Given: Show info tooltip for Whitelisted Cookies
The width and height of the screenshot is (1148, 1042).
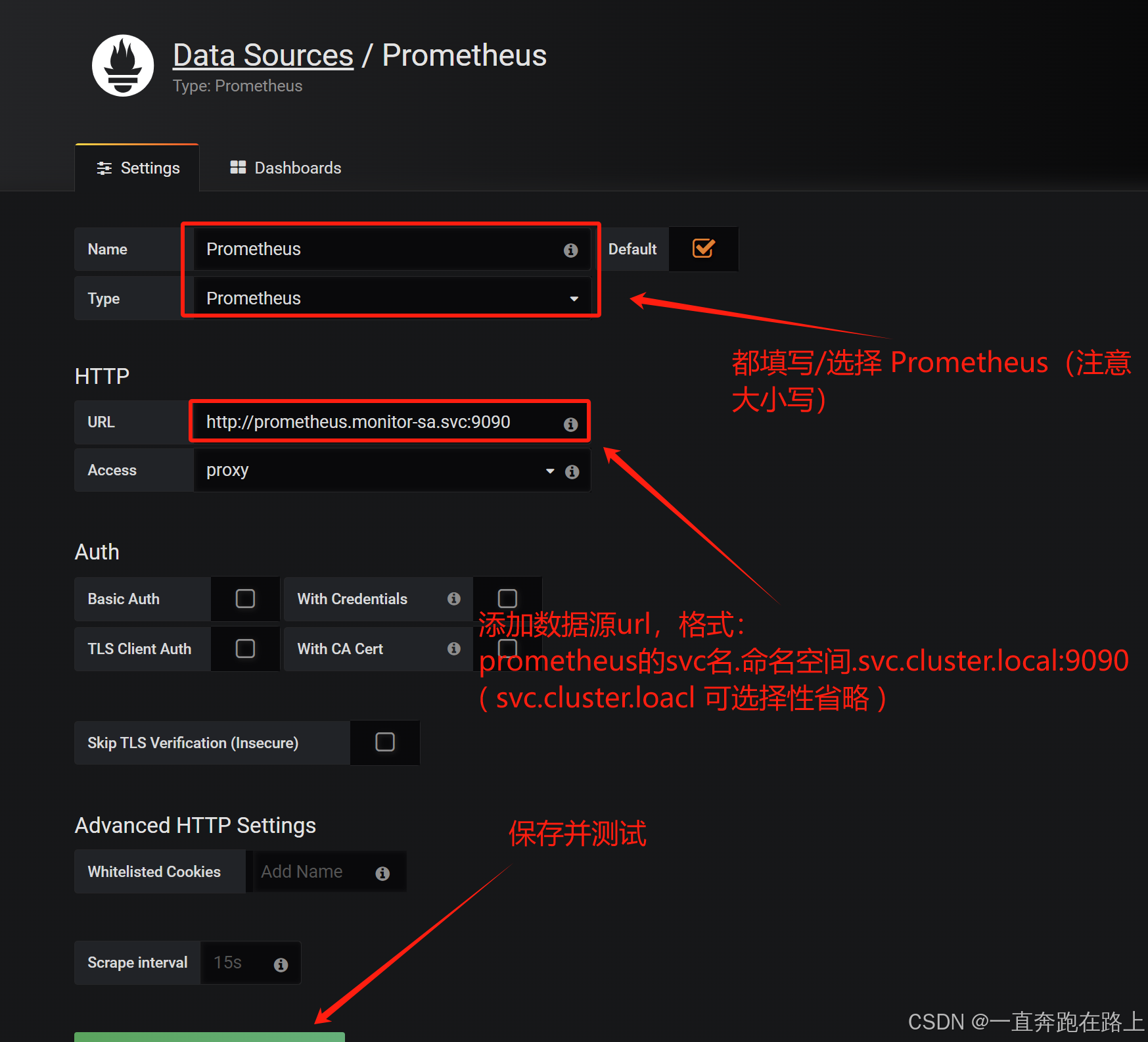Looking at the screenshot, I should [x=382, y=873].
